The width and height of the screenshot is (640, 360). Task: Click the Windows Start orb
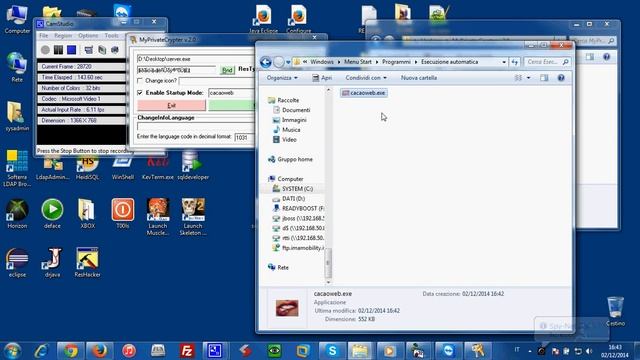[12, 351]
